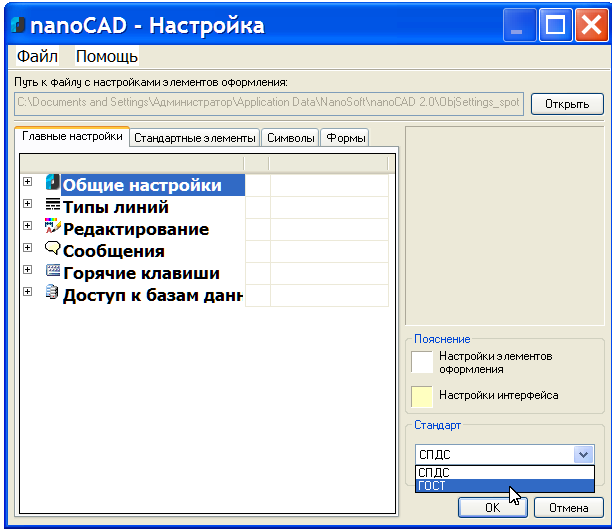Screen dimensions: 612x531
Task: Expand the Типы линий node
Action: [27, 203]
